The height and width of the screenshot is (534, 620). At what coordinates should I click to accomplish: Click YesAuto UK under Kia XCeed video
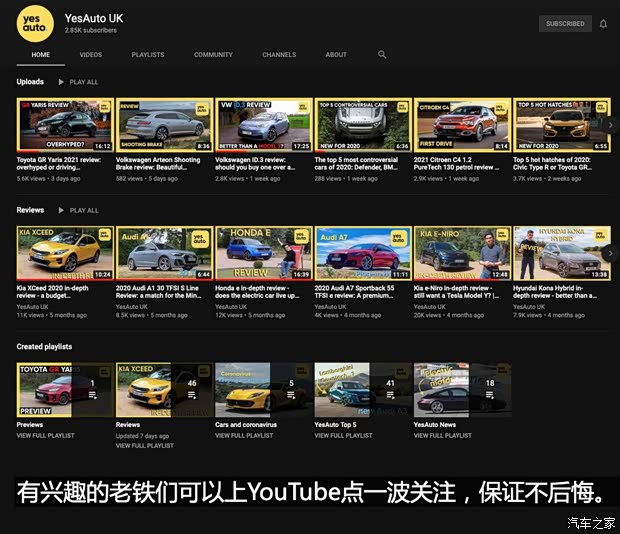(32, 307)
